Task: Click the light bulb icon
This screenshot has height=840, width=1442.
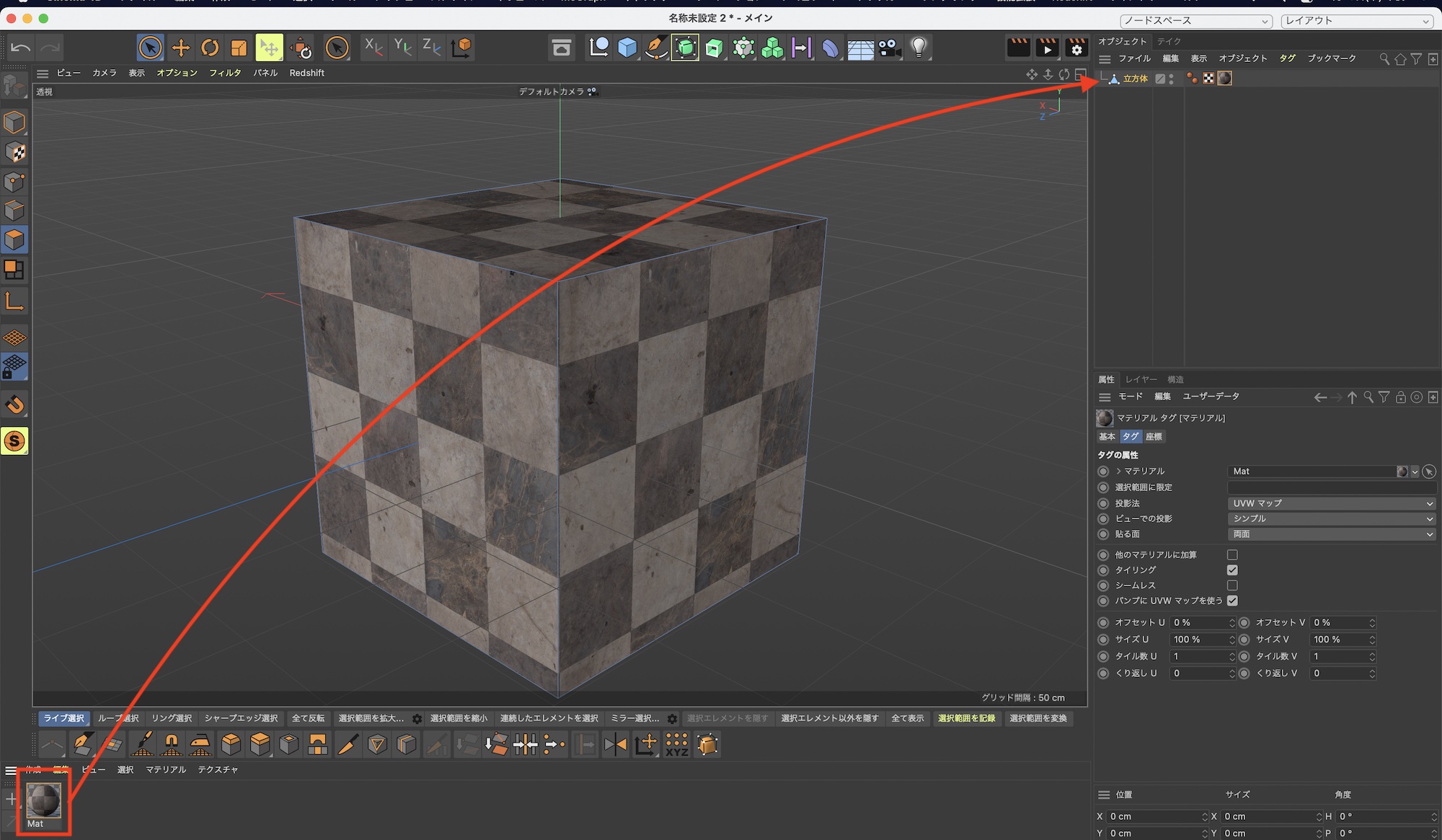Action: click(919, 48)
